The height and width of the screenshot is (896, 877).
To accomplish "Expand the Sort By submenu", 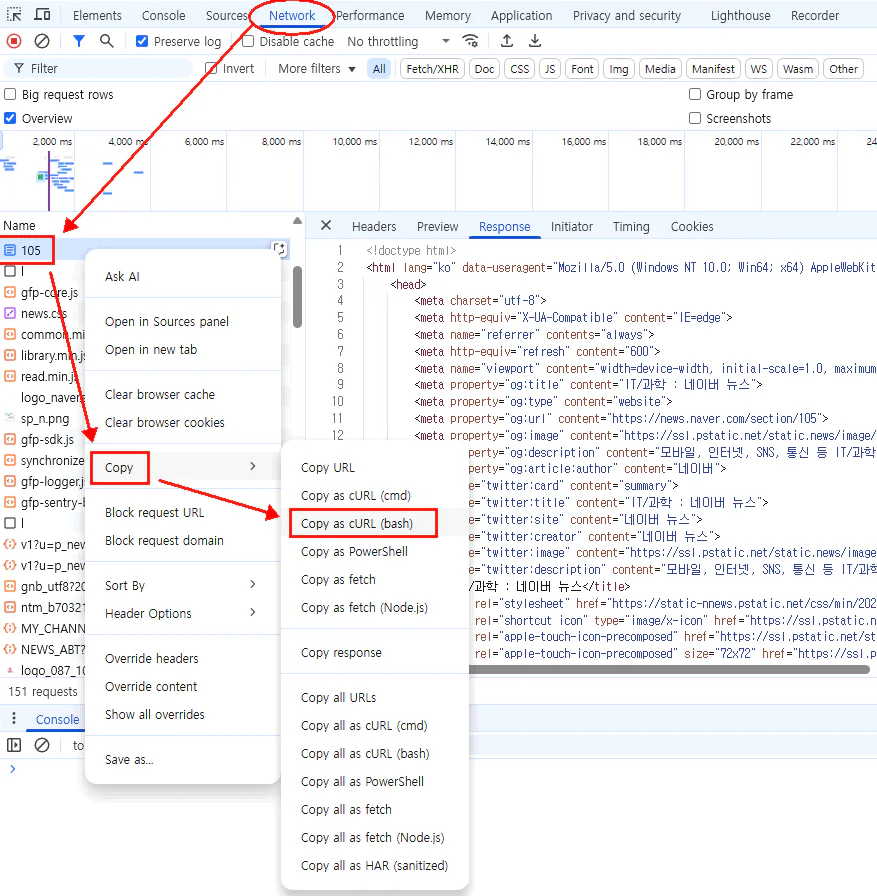I will point(182,585).
